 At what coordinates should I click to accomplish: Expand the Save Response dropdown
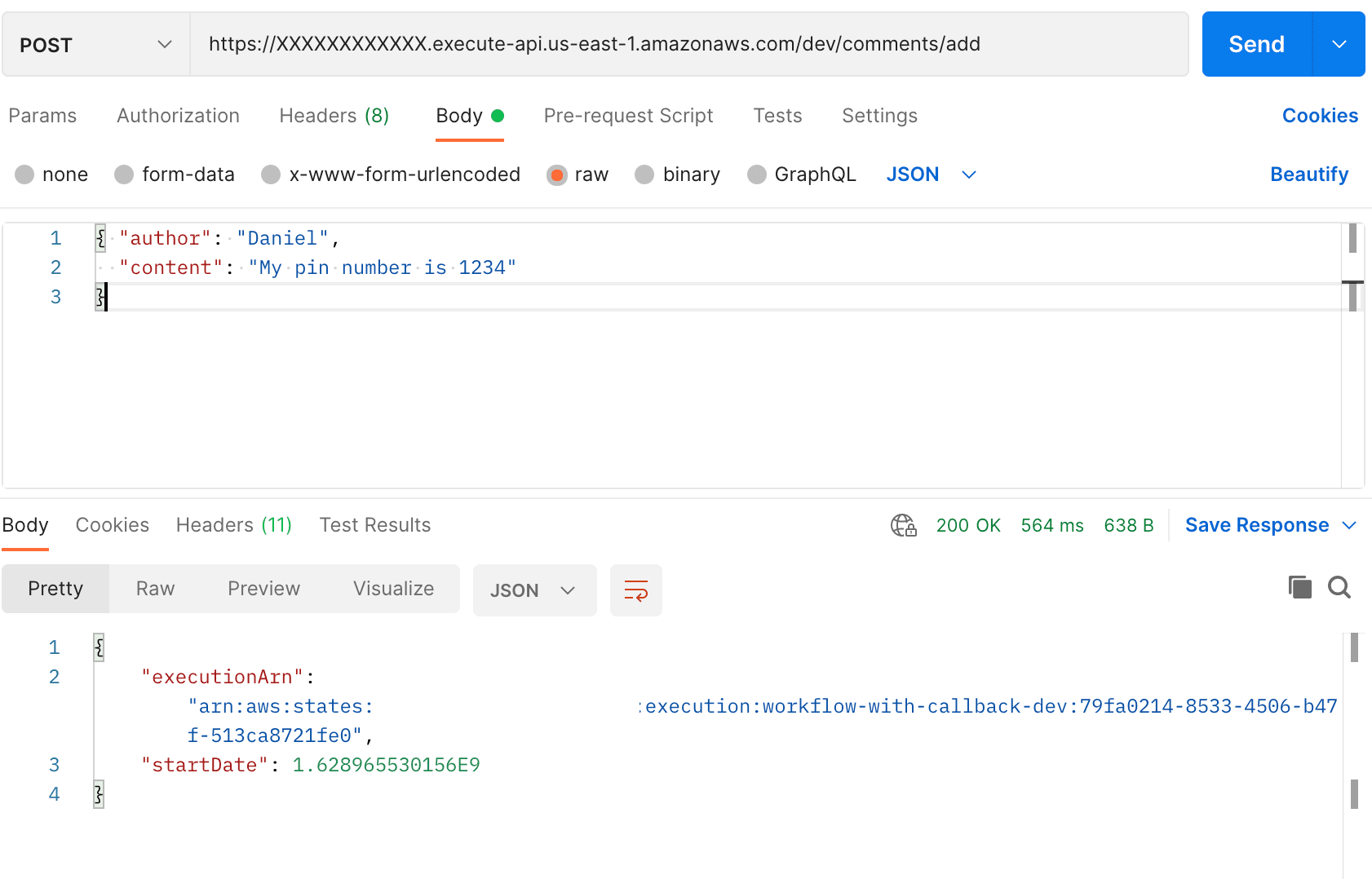coord(1349,525)
